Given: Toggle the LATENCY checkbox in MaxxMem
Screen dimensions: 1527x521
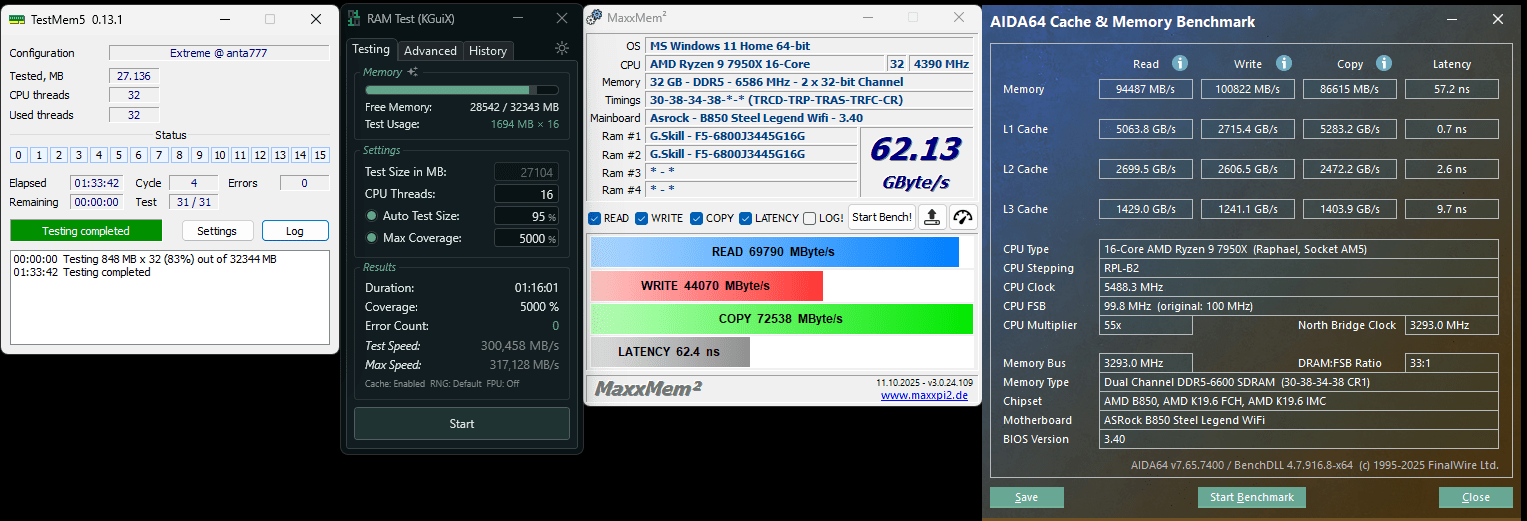Looking at the screenshot, I should [745, 218].
